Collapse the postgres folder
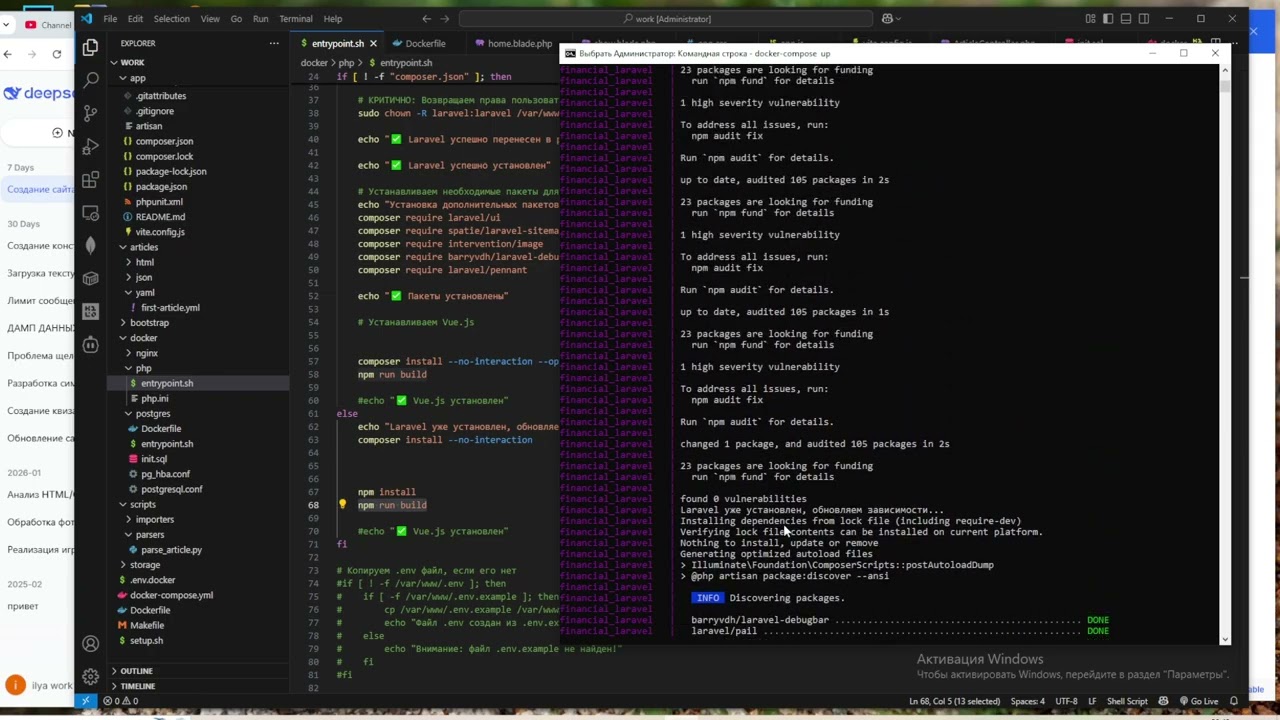Viewport: 1280px width, 720px height. click(153, 413)
